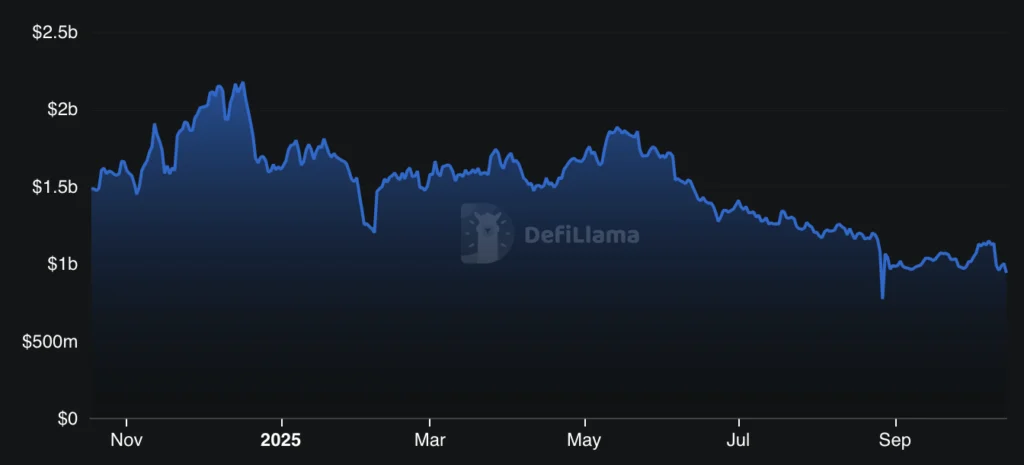
Task: Click the $0 y-axis label
Action: click(67, 418)
